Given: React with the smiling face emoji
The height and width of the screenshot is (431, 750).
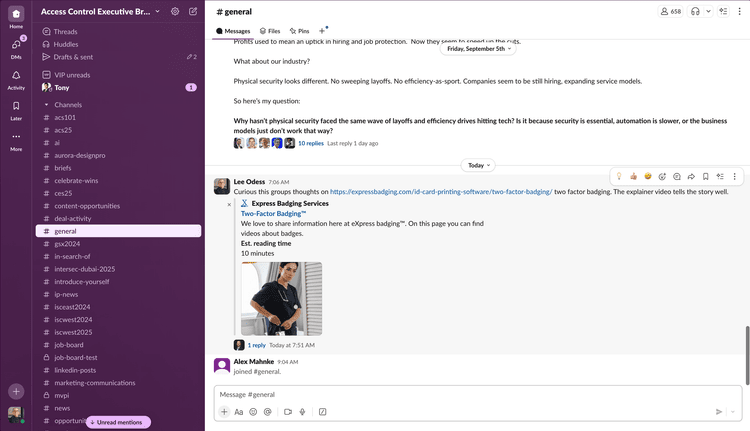Looking at the screenshot, I should point(648,177).
